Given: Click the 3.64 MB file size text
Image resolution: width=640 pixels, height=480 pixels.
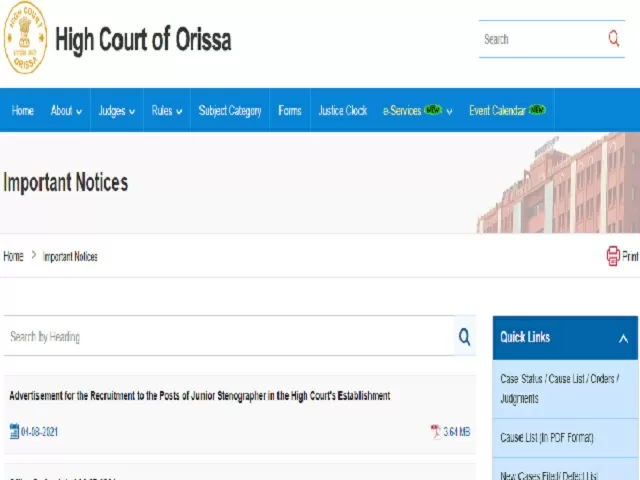Looking at the screenshot, I should pyautogui.click(x=457, y=432).
